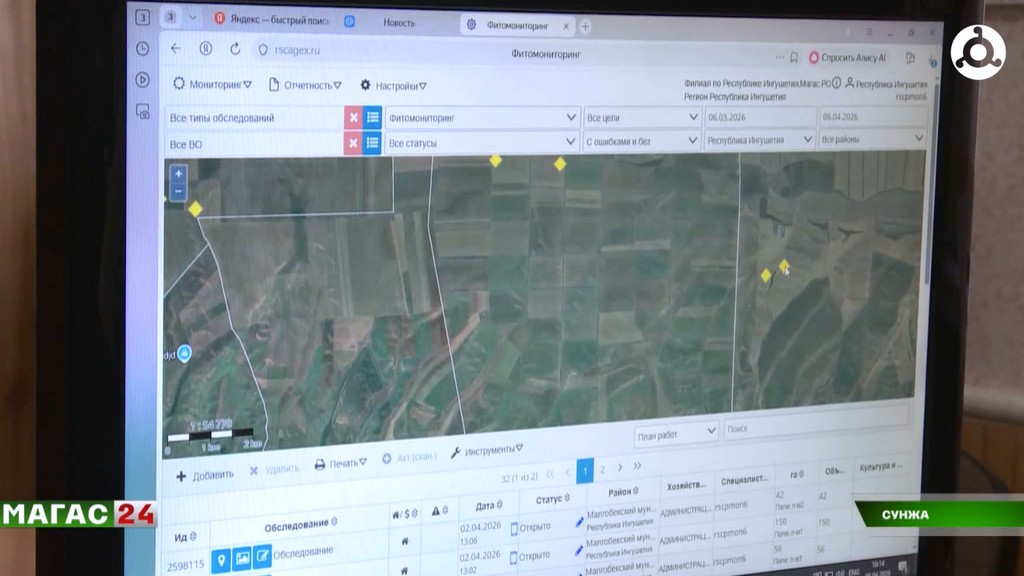
Task: Go to page 2 of results
Action: pyautogui.click(x=602, y=468)
